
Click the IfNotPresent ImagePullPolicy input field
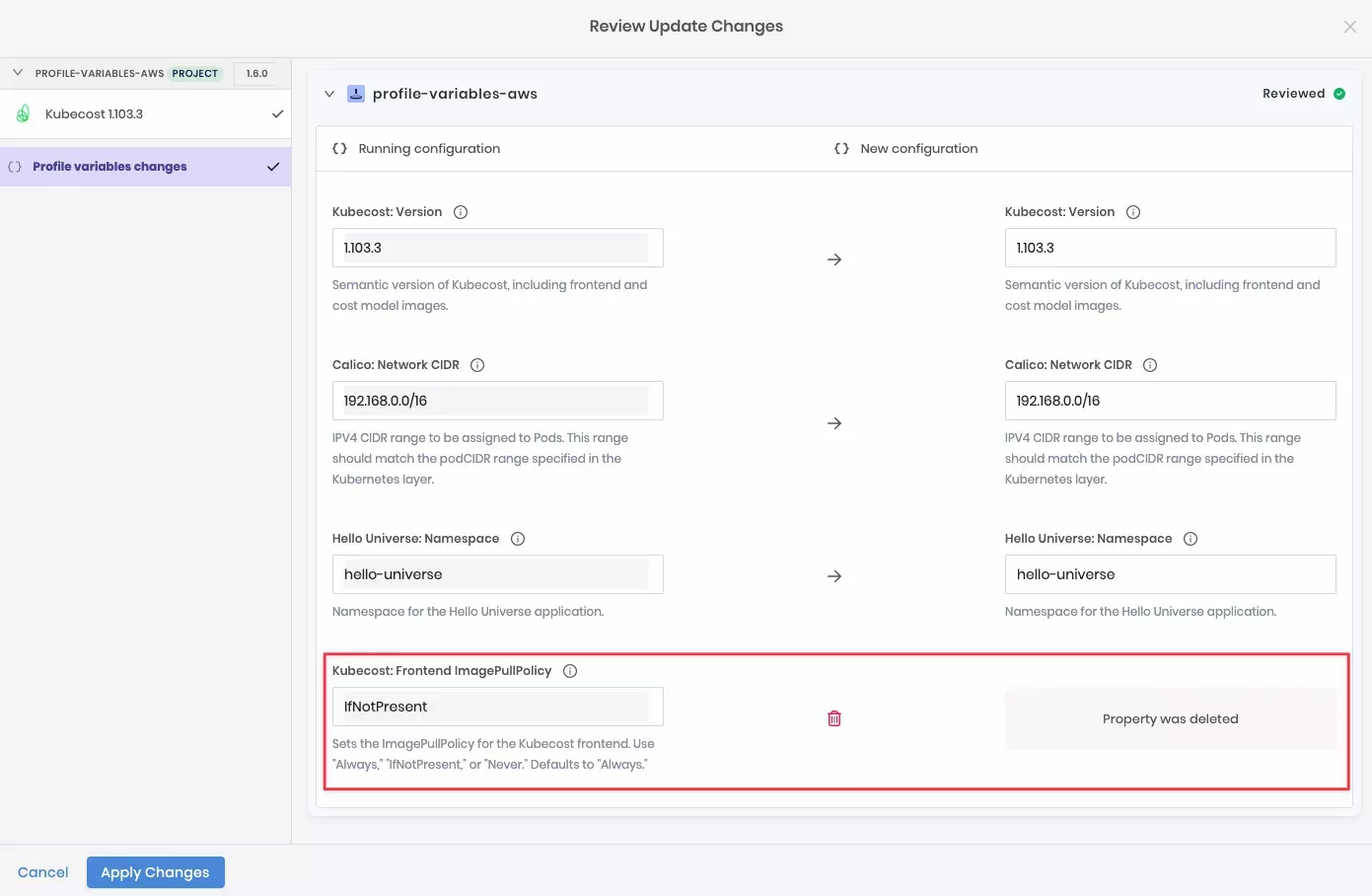click(497, 707)
